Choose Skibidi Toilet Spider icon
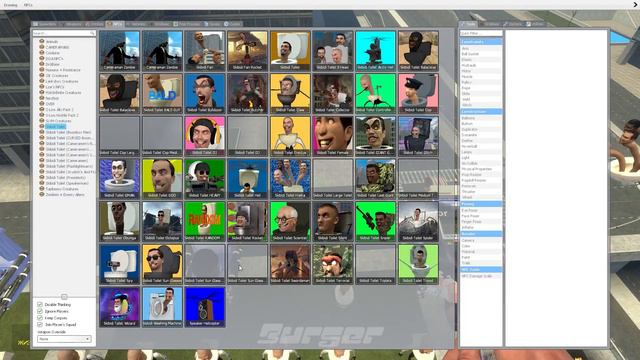This screenshot has height=360, width=640. [x=418, y=221]
